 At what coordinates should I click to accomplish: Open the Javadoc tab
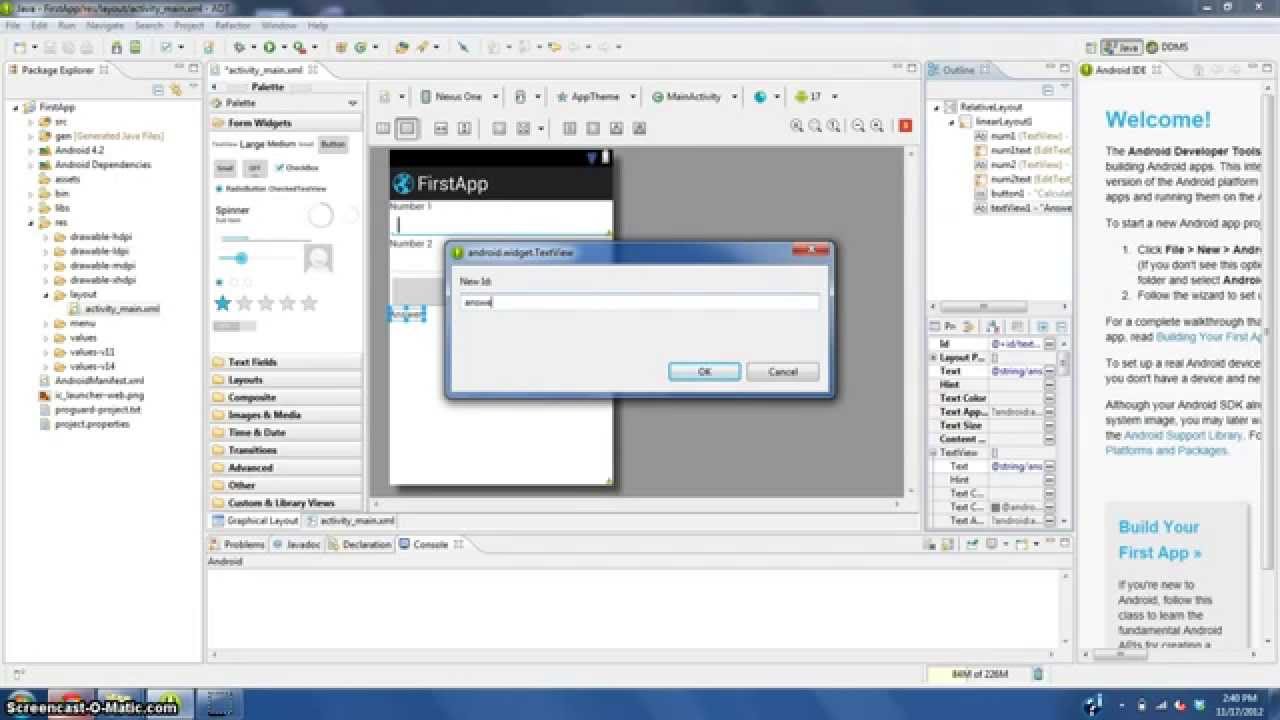click(297, 544)
